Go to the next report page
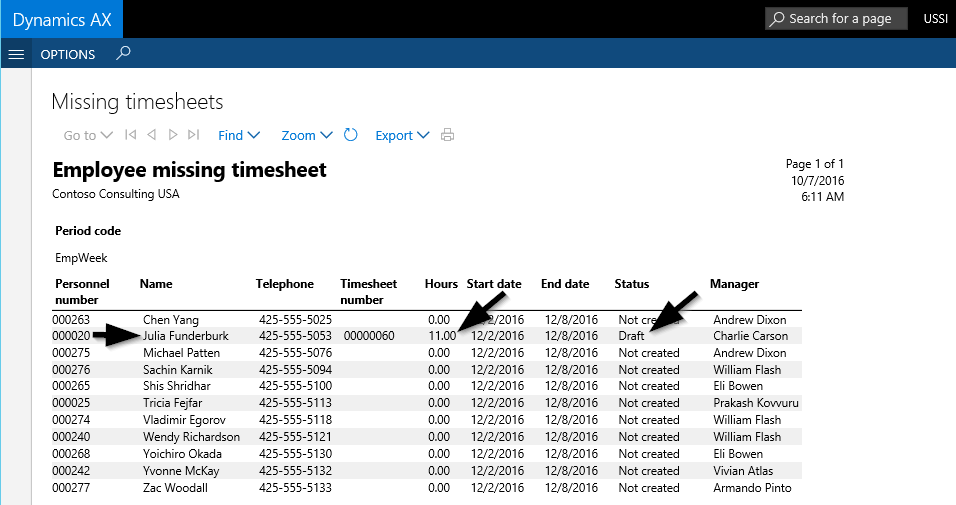The height and width of the screenshot is (505, 956). pos(173,135)
